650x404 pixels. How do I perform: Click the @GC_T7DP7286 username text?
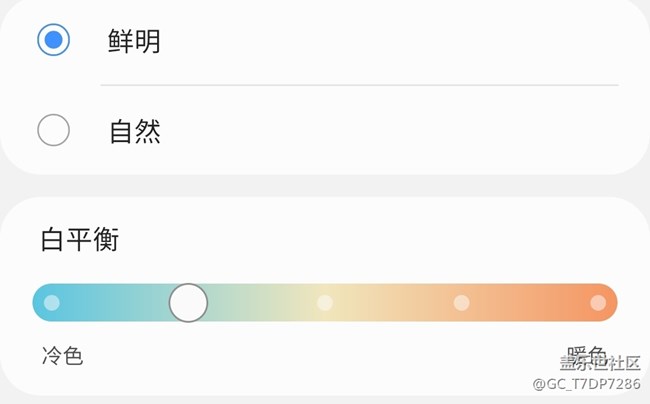point(586,385)
